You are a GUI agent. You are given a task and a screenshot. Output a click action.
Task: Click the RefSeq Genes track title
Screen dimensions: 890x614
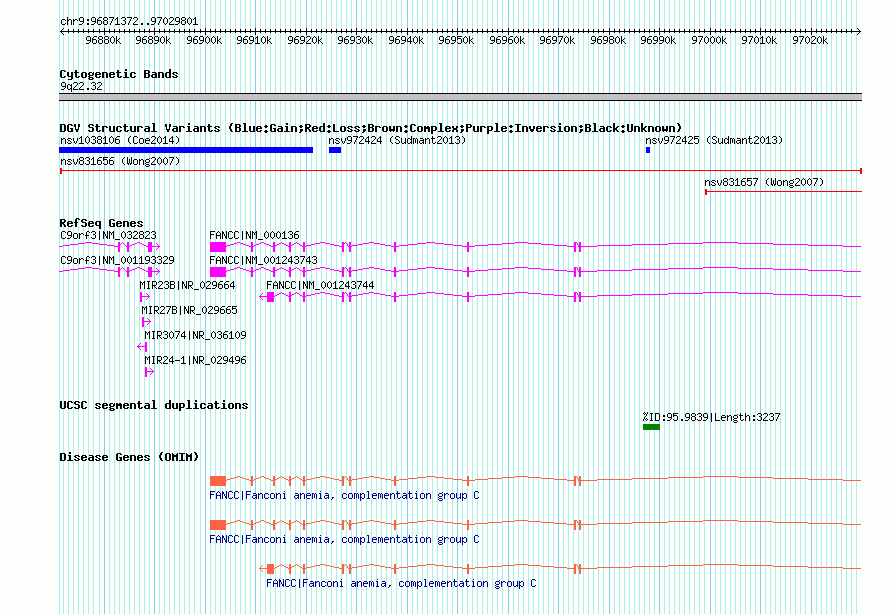click(101, 223)
